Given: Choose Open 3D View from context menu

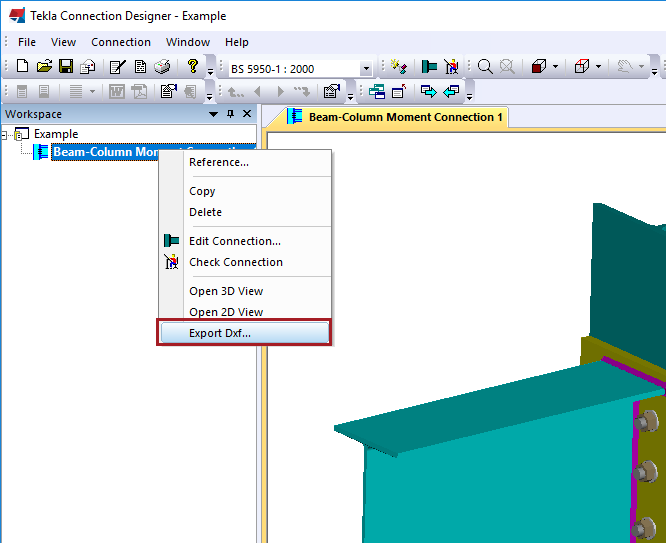Looking at the screenshot, I should [x=245, y=291].
